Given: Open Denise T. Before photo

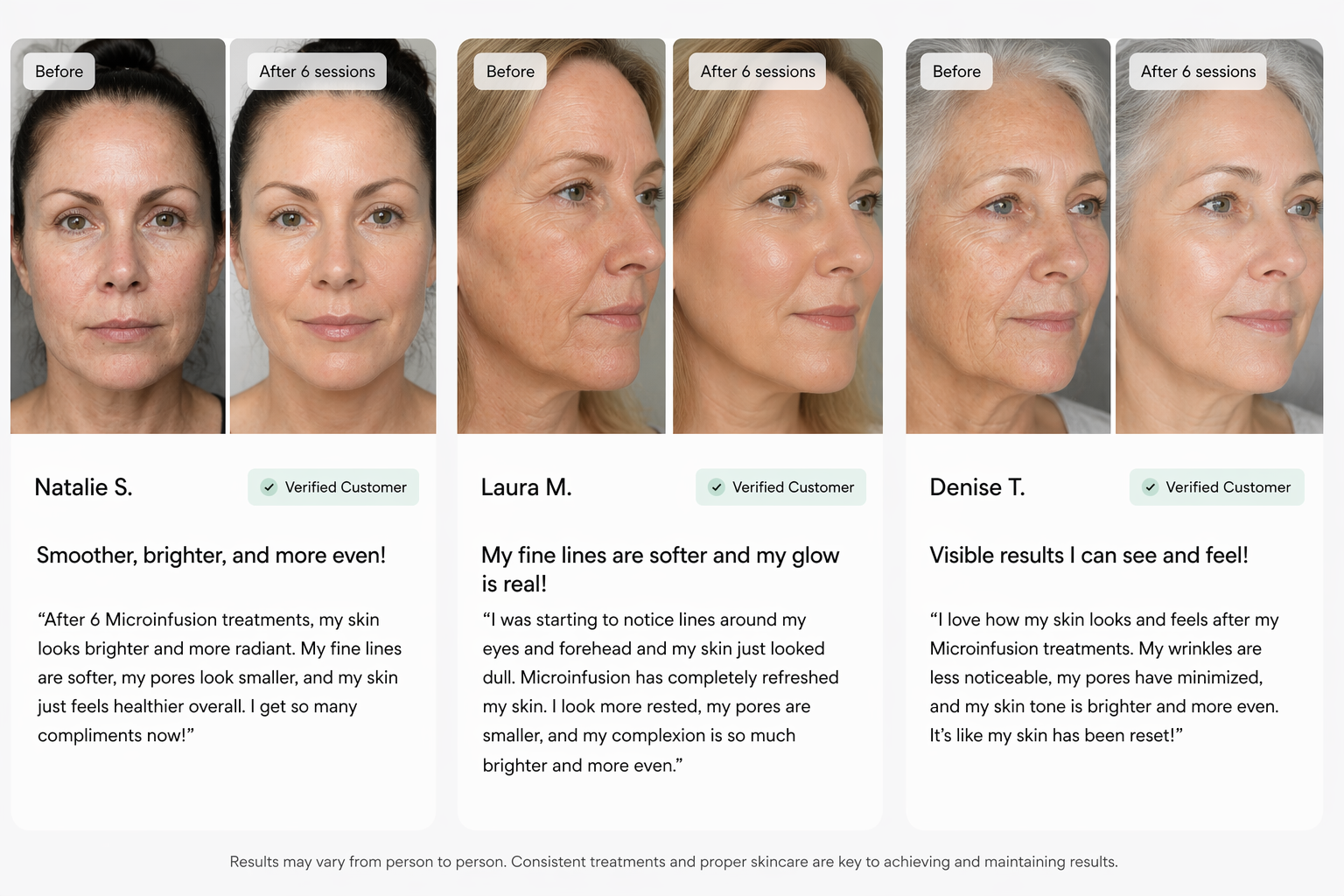Looking at the screenshot, I should (1008, 236).
